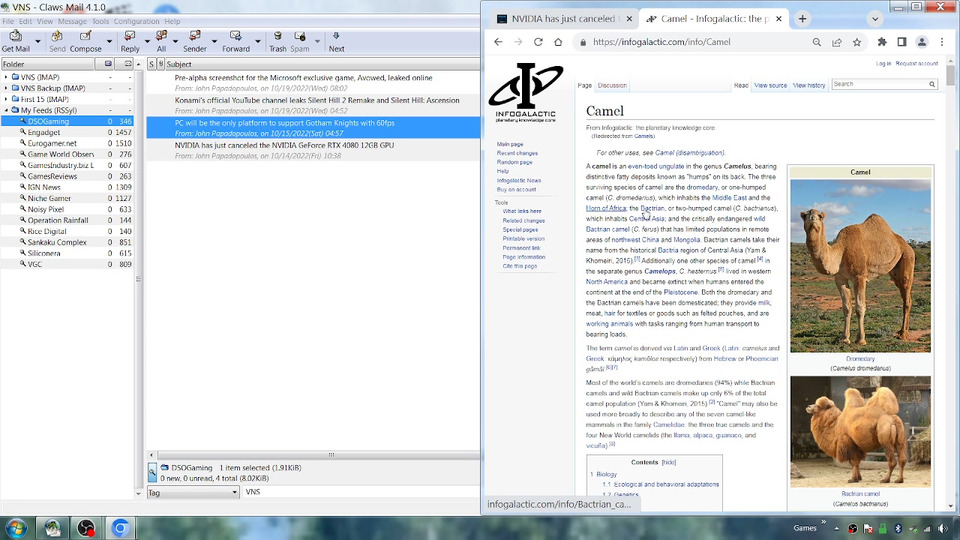Click the Infogalactic logo
Viewport: 960px width, 540px height.
point(526,92)
